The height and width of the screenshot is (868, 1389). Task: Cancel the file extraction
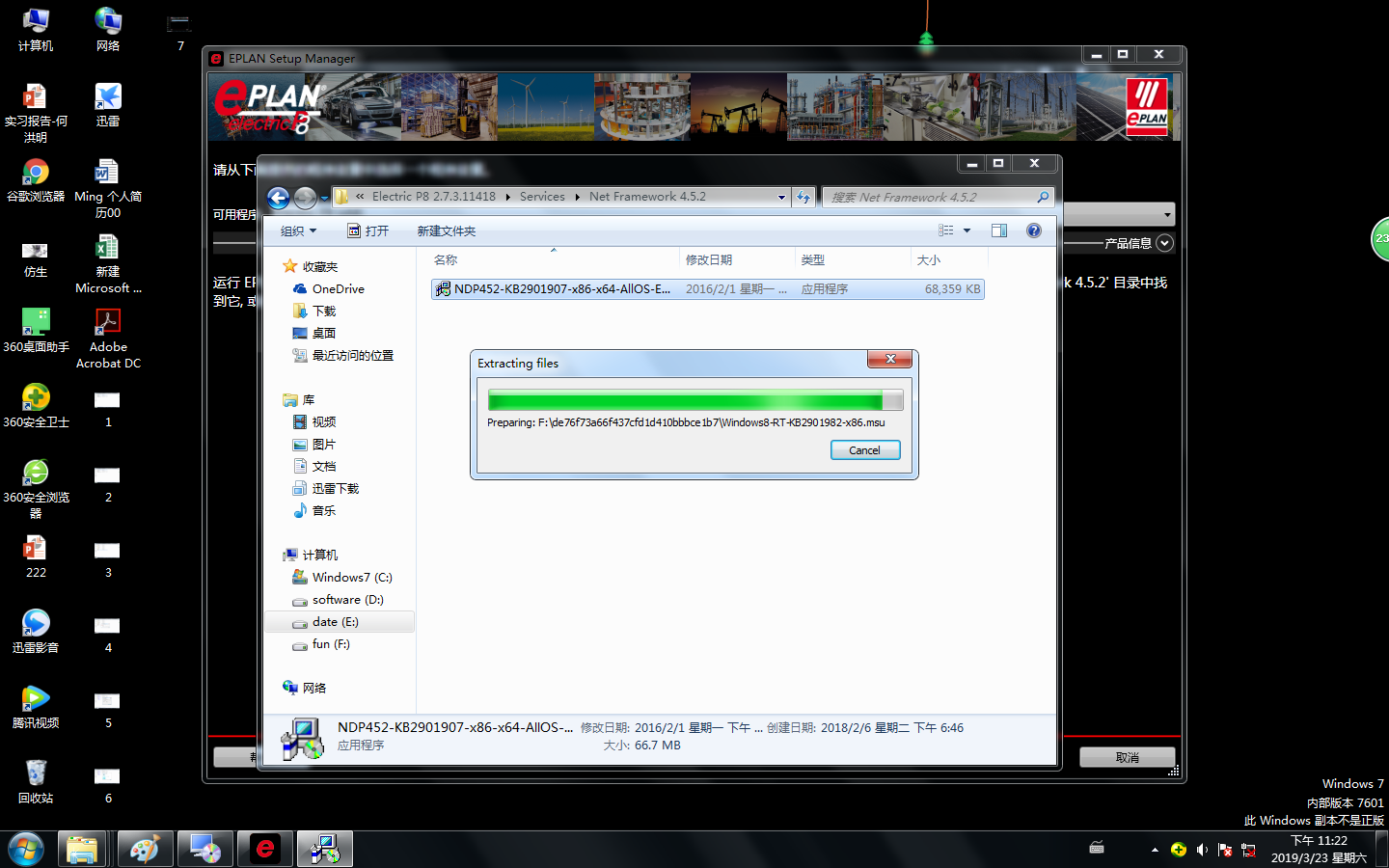point(864,450)
